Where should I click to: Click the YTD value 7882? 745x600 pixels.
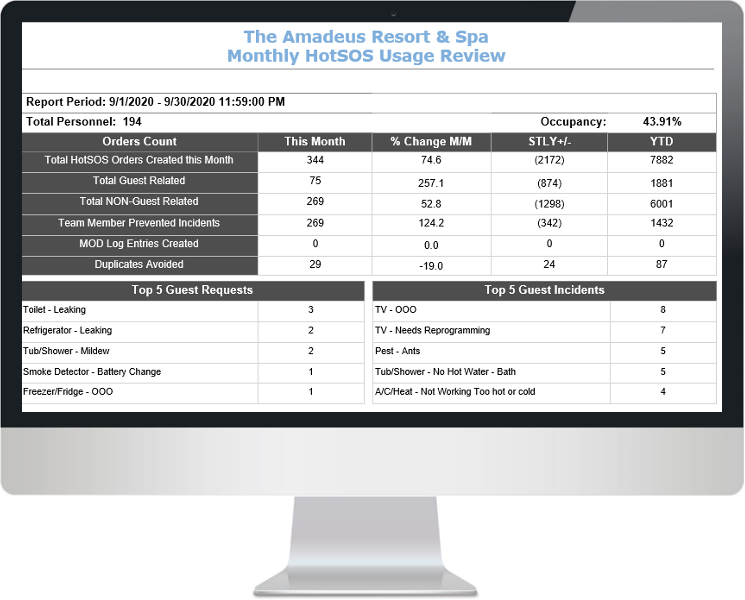(661, 160)
